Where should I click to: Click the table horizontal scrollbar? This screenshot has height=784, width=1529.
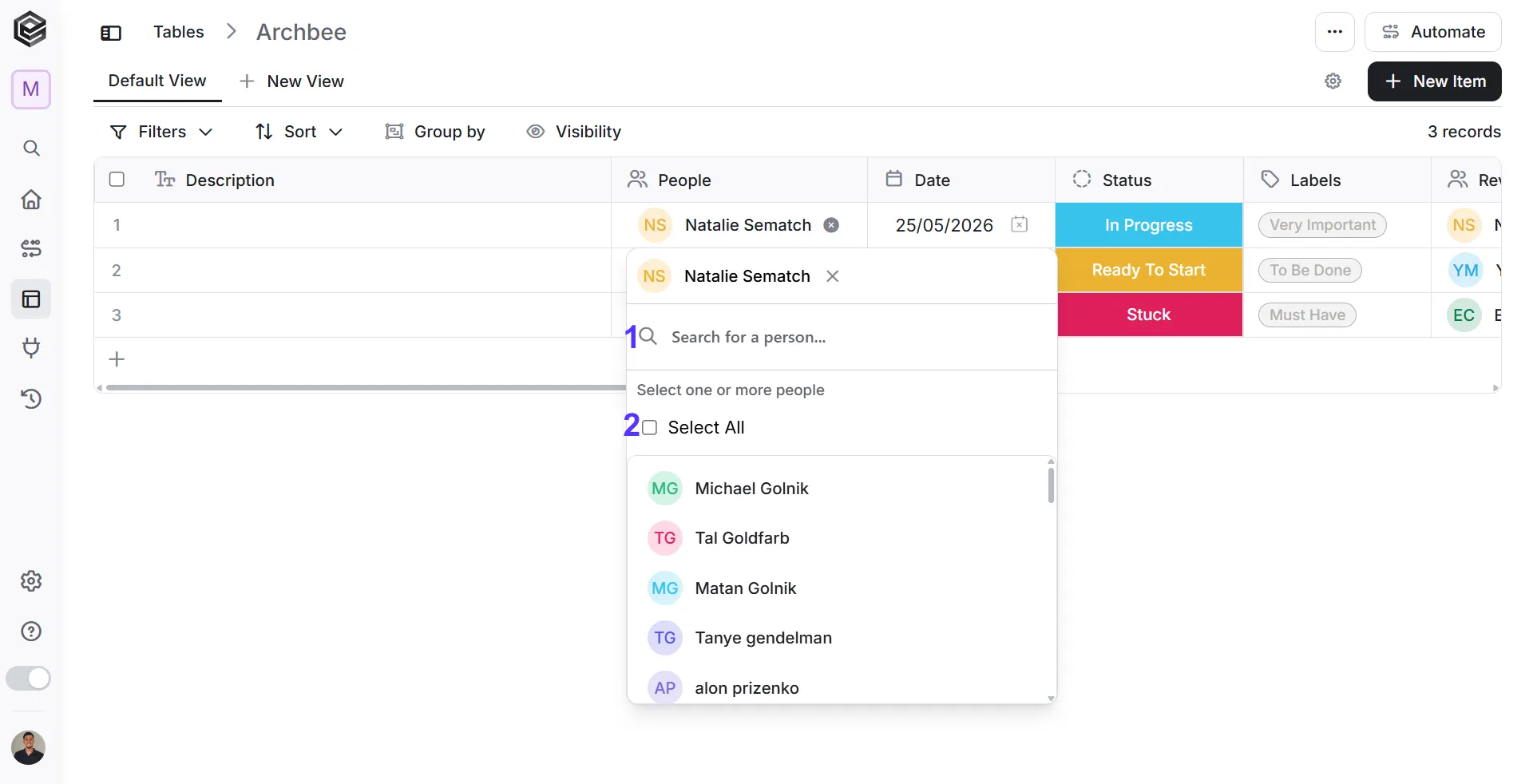tap(366, 388)
